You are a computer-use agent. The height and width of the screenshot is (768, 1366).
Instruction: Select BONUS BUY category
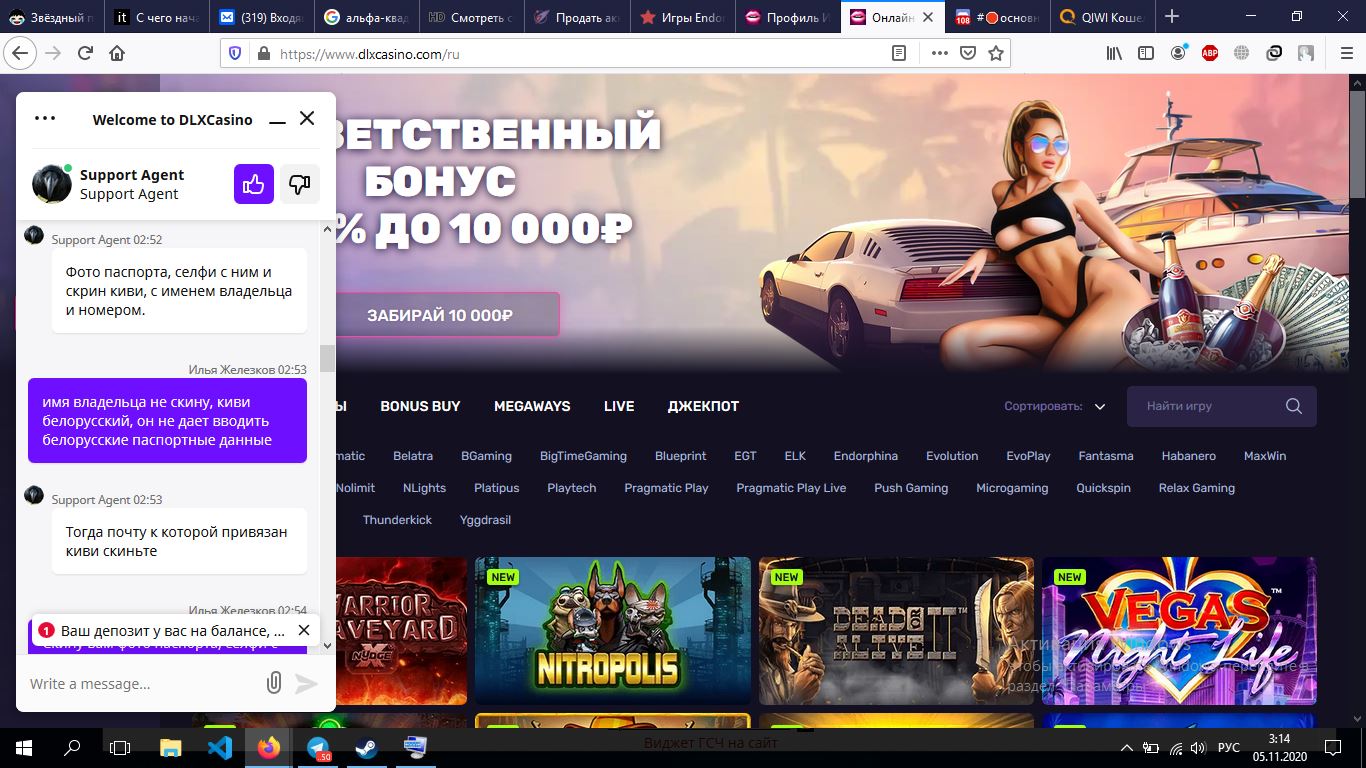point(420,406)
